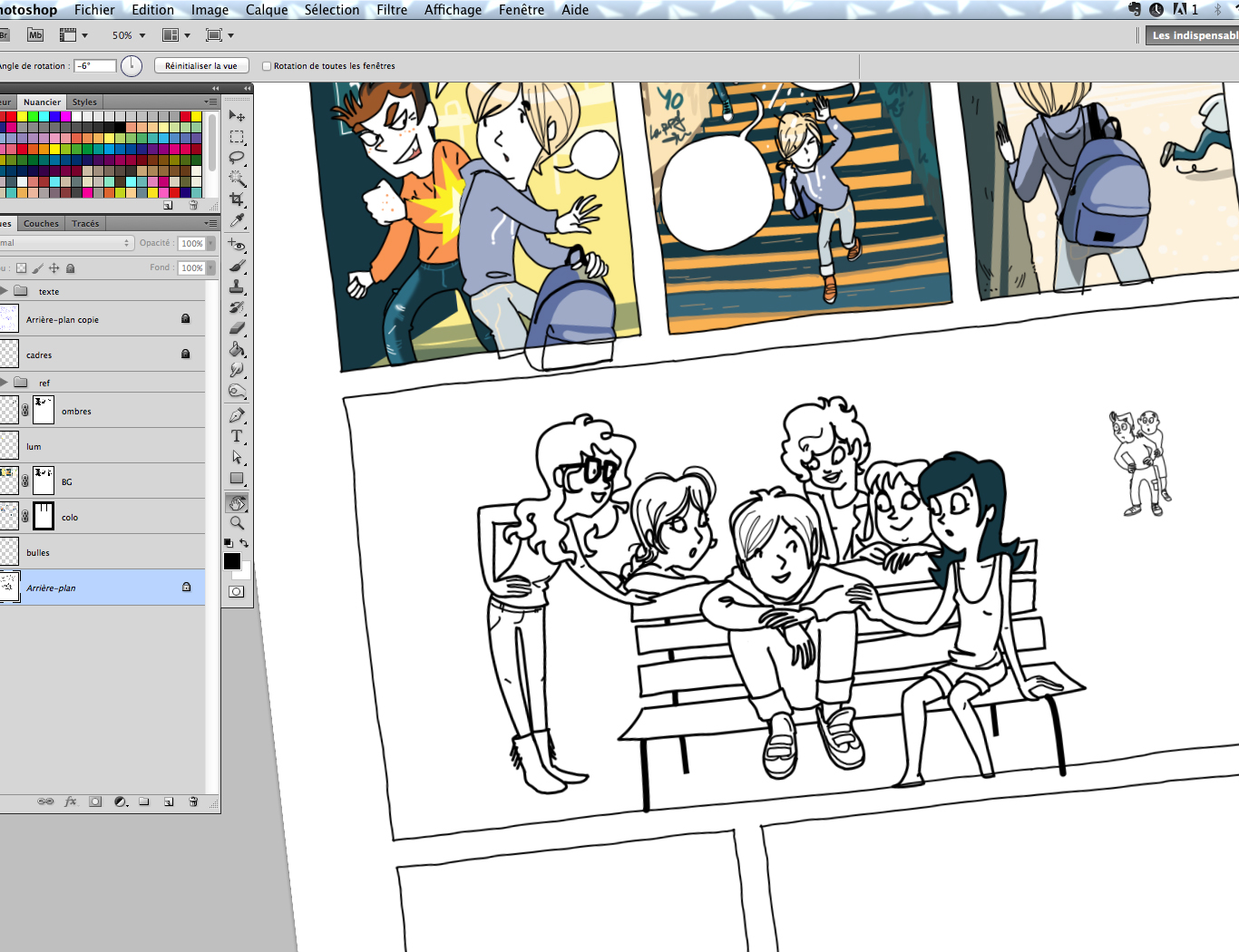Select the Type tool
The height and width of the screenshot is (952, 1239).
[x=237, y=436]
